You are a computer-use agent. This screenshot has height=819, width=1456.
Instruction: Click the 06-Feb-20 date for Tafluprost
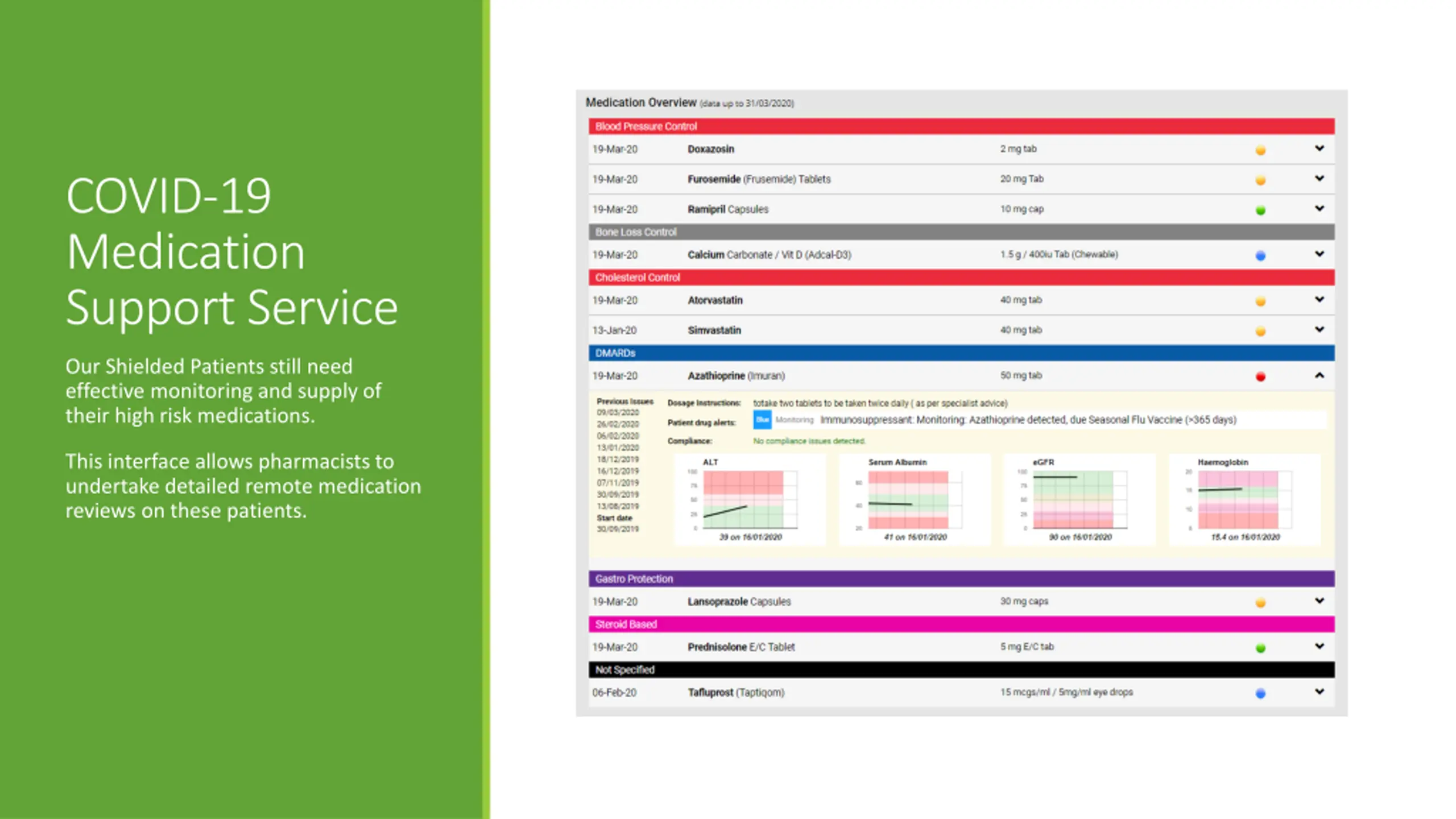click(614, 693)
